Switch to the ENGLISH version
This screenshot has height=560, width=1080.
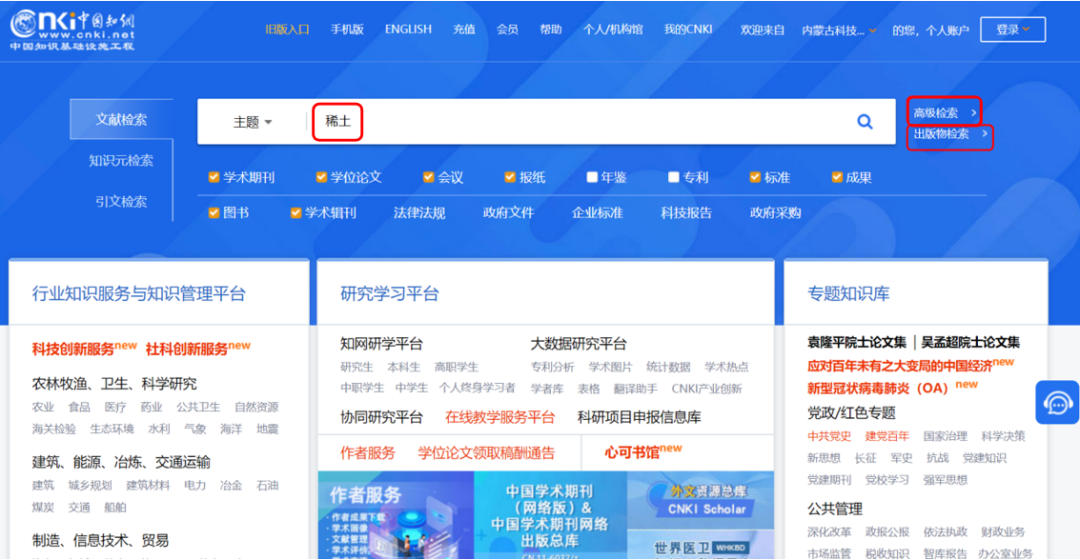(408, 30)
